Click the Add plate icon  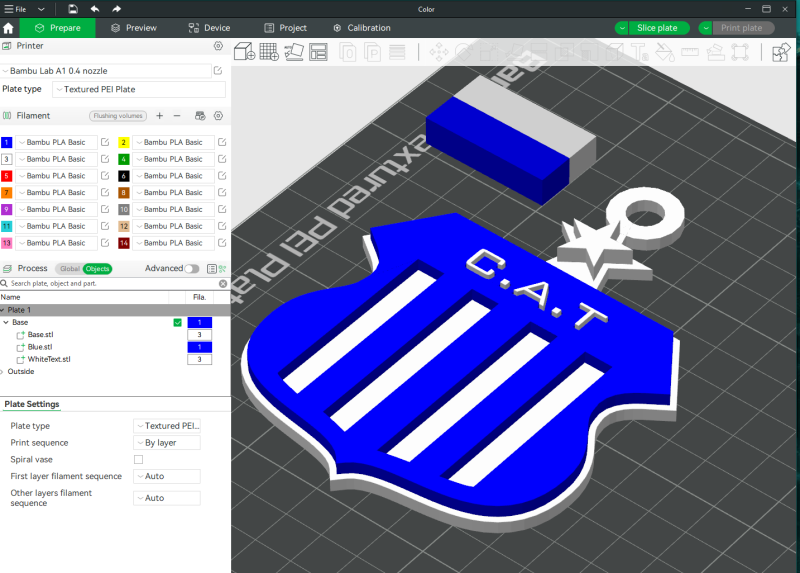point(269,51)
